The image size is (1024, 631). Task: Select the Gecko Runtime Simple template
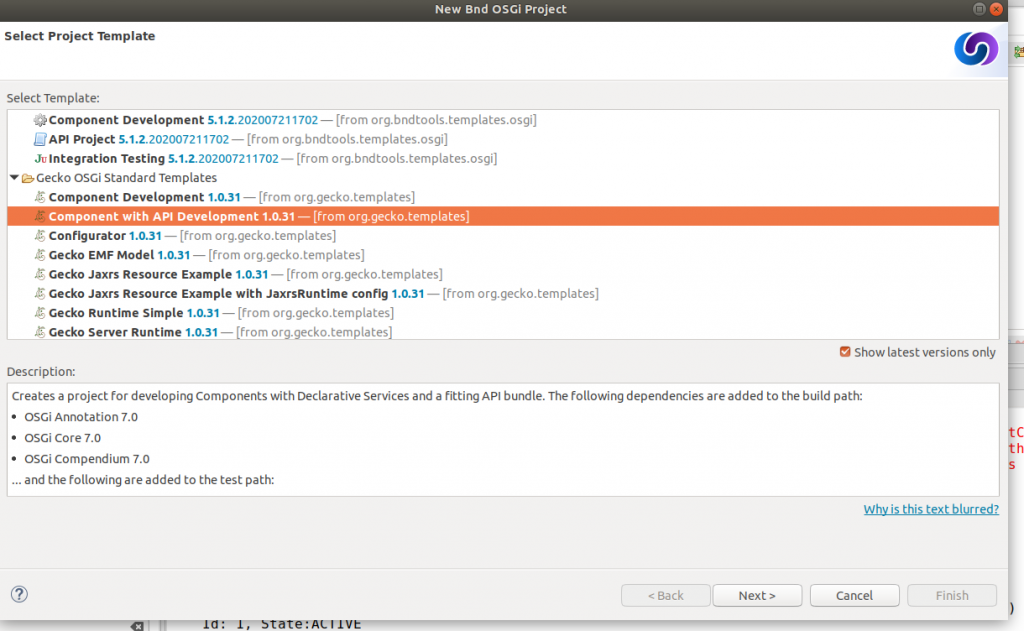[503, 313]
